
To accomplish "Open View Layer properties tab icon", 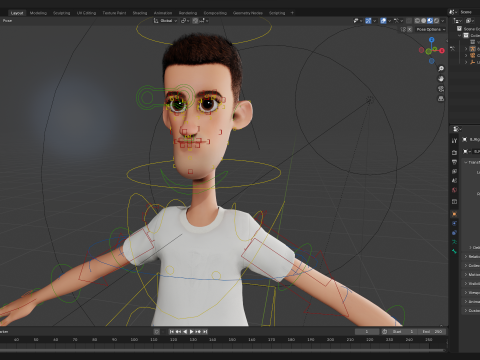I will click(x=454, y=171).
